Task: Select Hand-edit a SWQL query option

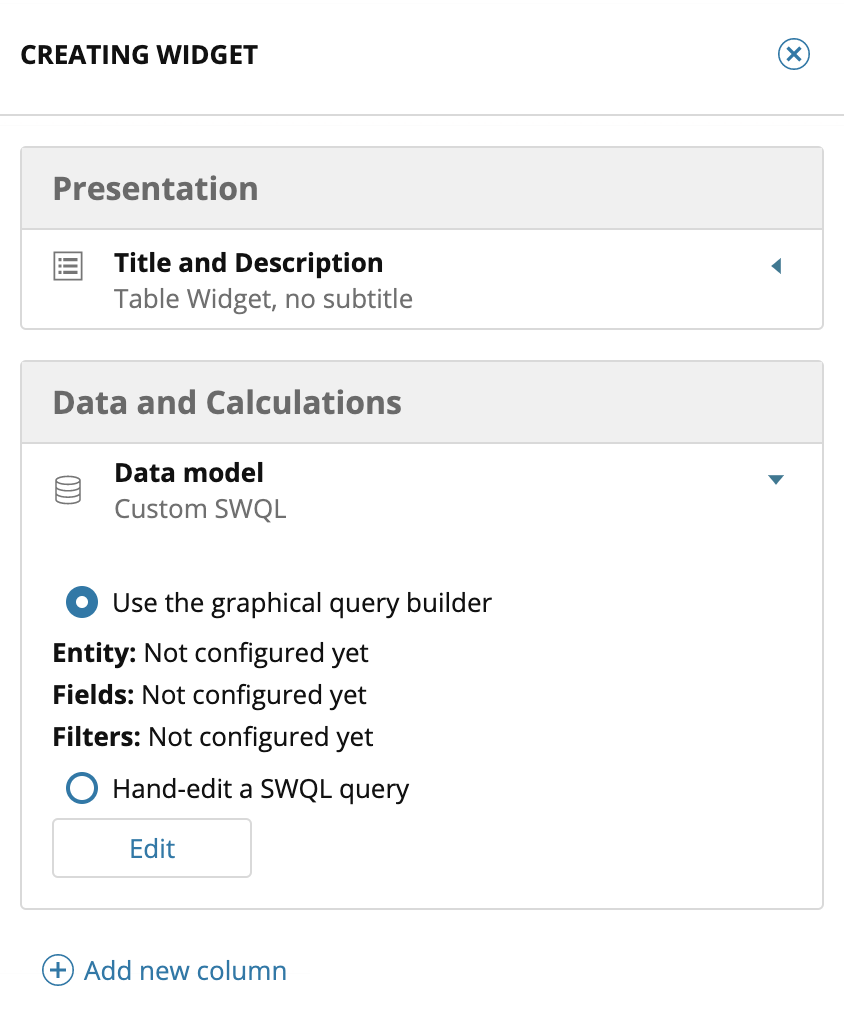Action: click(82, 789)
